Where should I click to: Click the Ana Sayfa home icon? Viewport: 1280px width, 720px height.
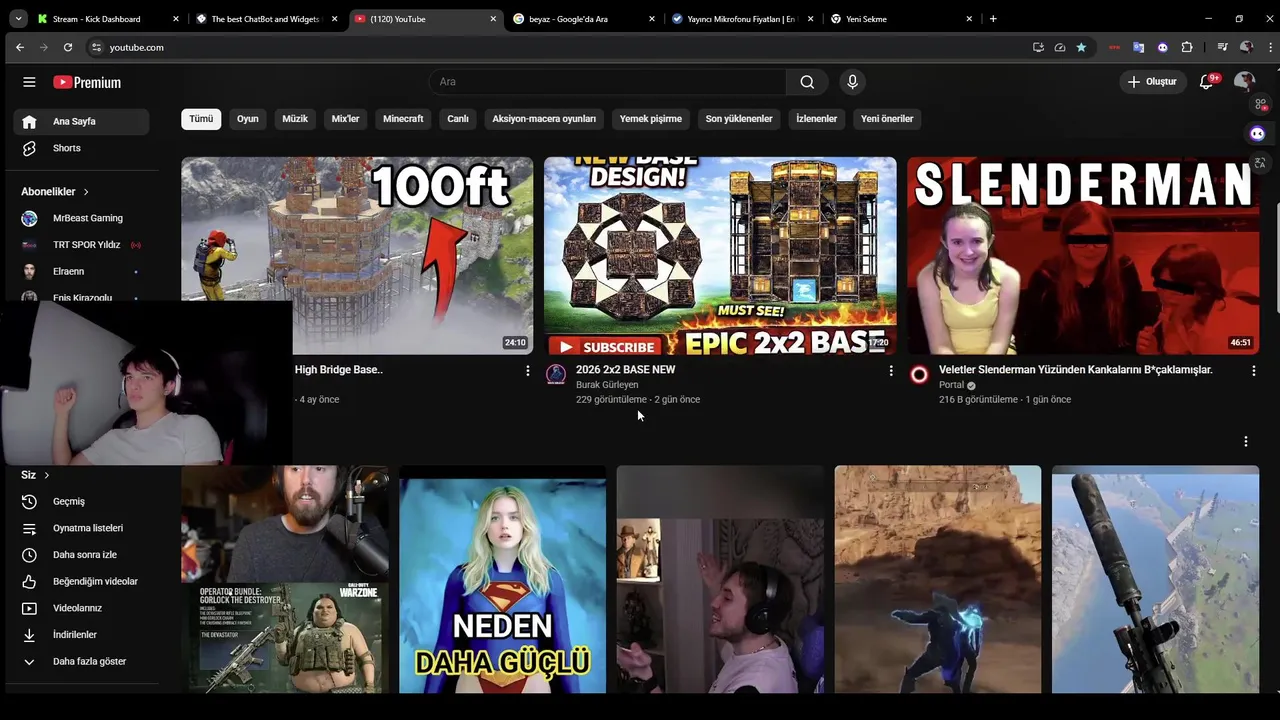coord(29,121)
